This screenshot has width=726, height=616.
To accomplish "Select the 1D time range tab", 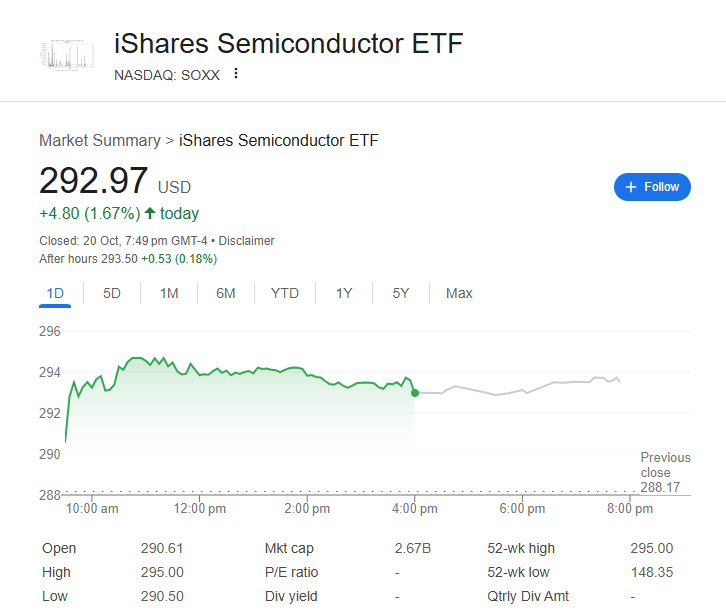I will tap(55, 293).
